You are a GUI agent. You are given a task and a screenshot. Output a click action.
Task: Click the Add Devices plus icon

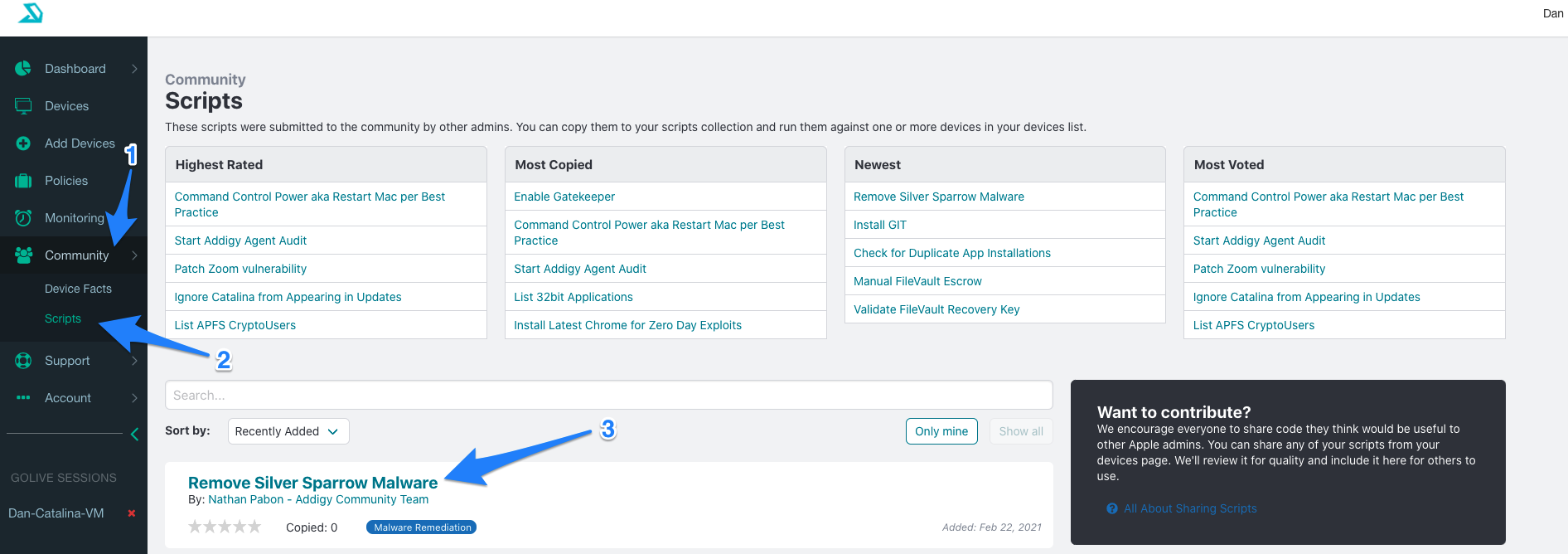tap(23, 143)
